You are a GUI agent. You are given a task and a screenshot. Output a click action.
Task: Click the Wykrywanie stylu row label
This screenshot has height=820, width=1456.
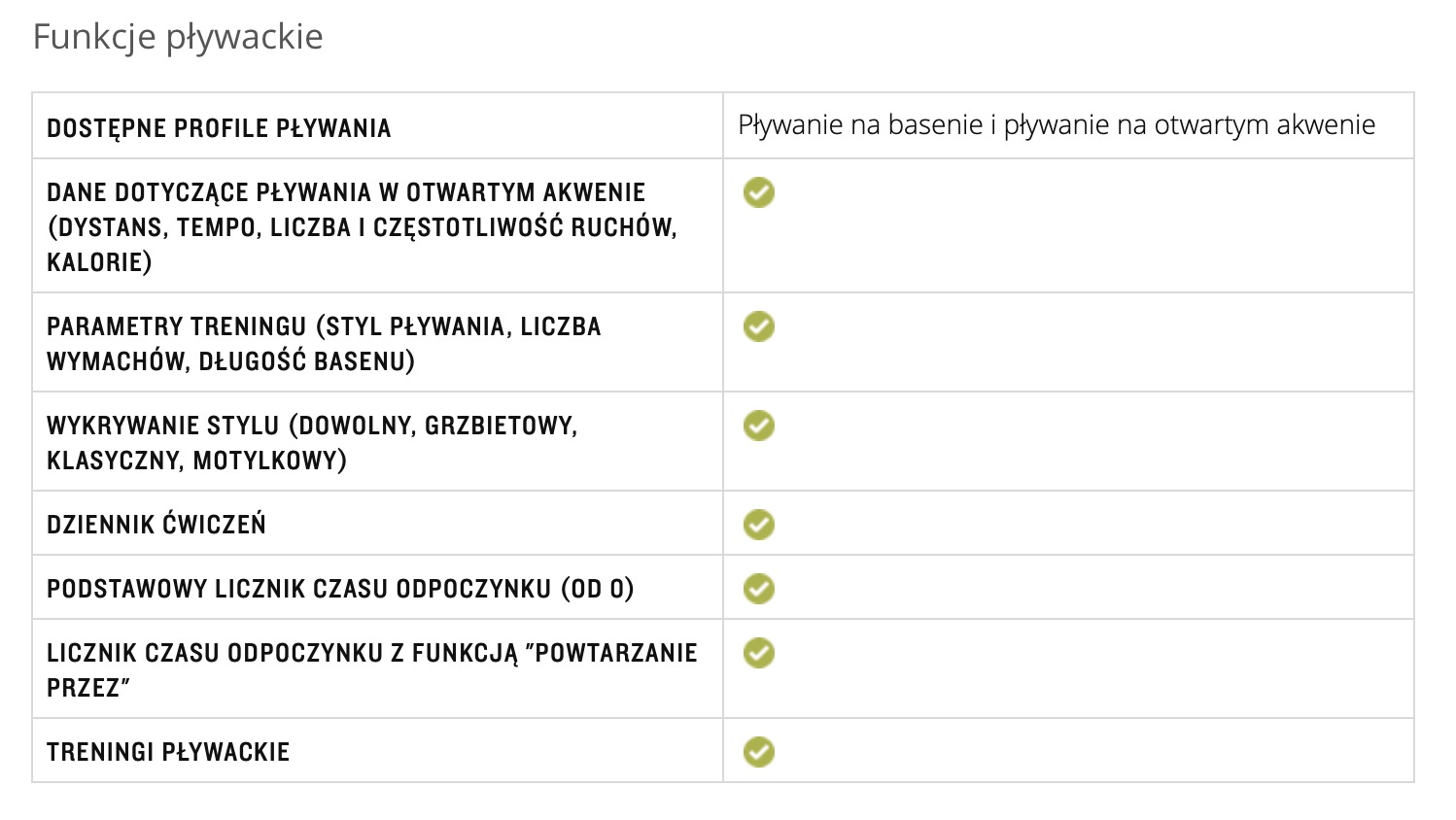[312, 443]
